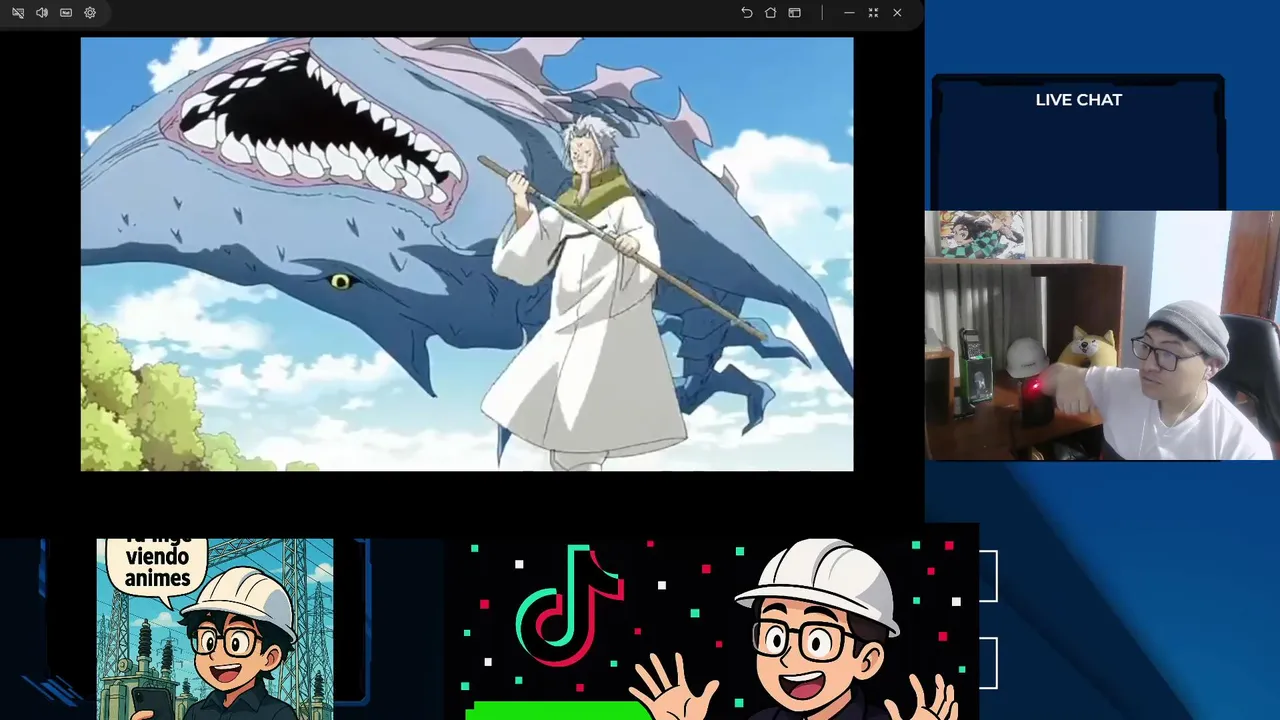Minimize the mirroring window
This screenshot has height=720, width=1280.
coord(849,13)
